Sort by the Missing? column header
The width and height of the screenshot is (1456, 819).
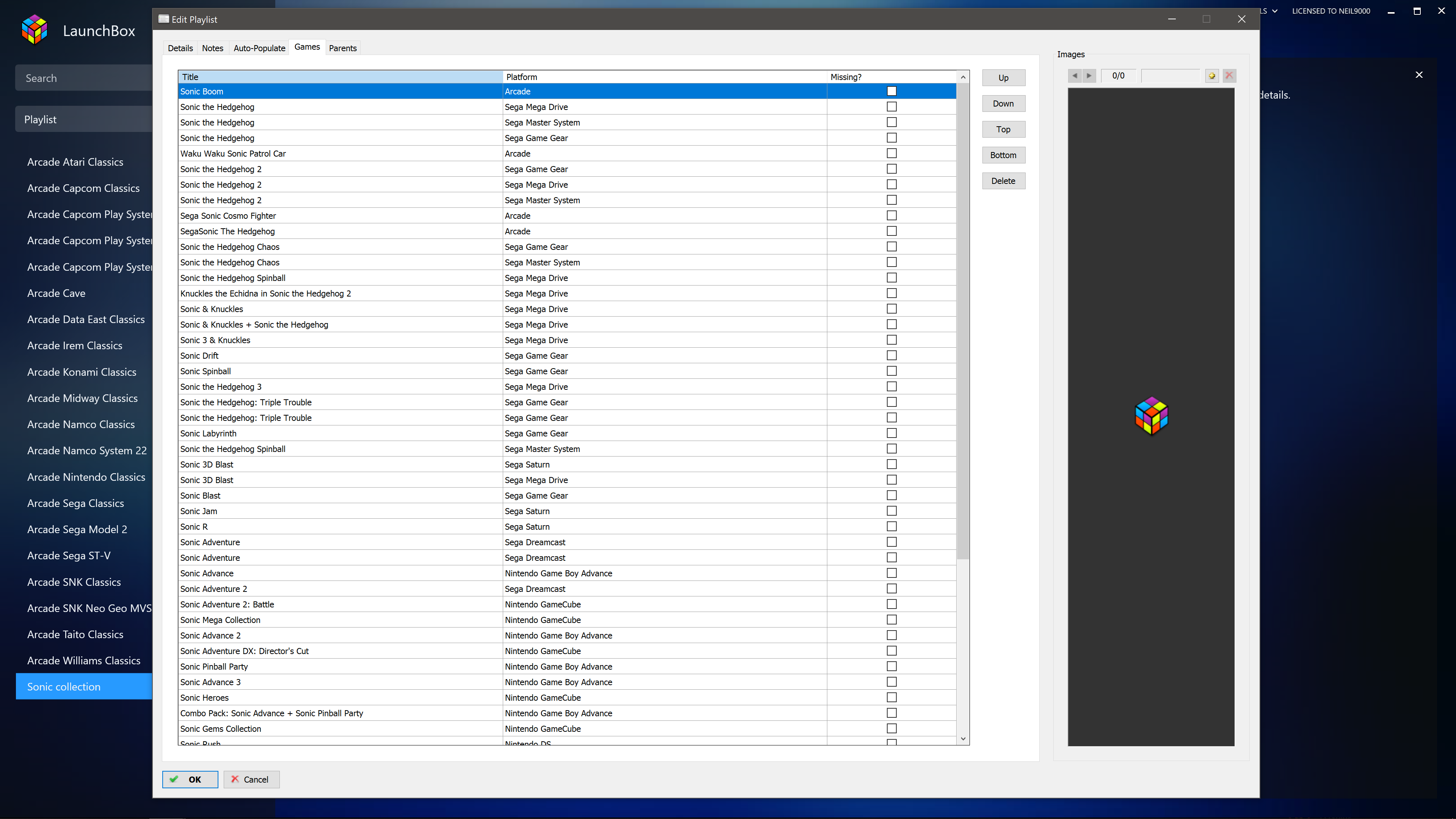[891, 77]
